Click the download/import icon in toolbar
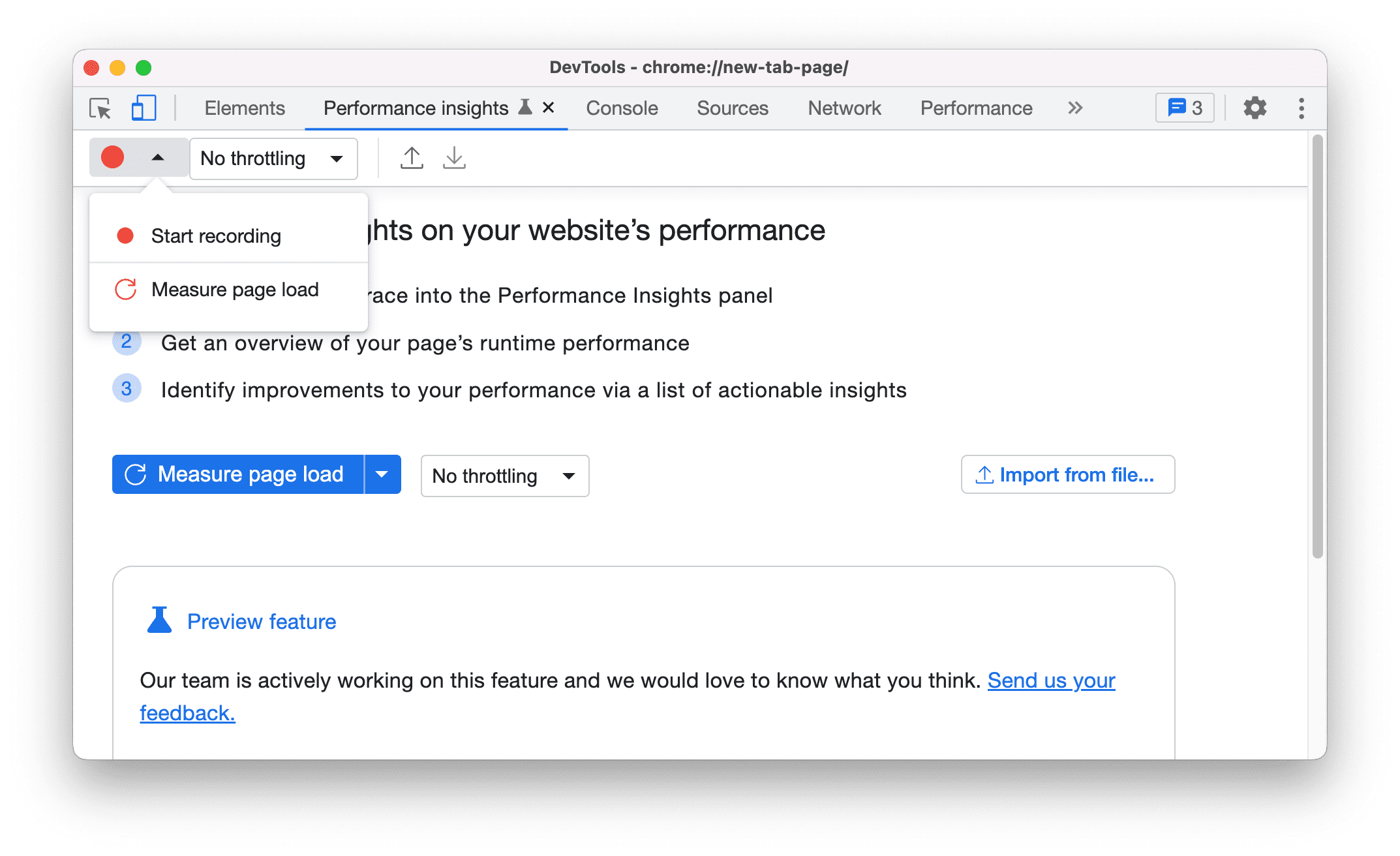 click(x=454, y=158)
